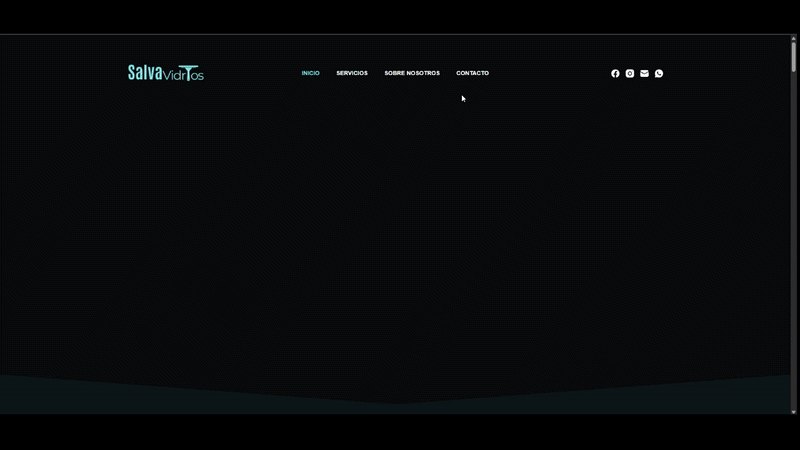
Task: Go to the INICIO menu item
Action: pos(311,73)
